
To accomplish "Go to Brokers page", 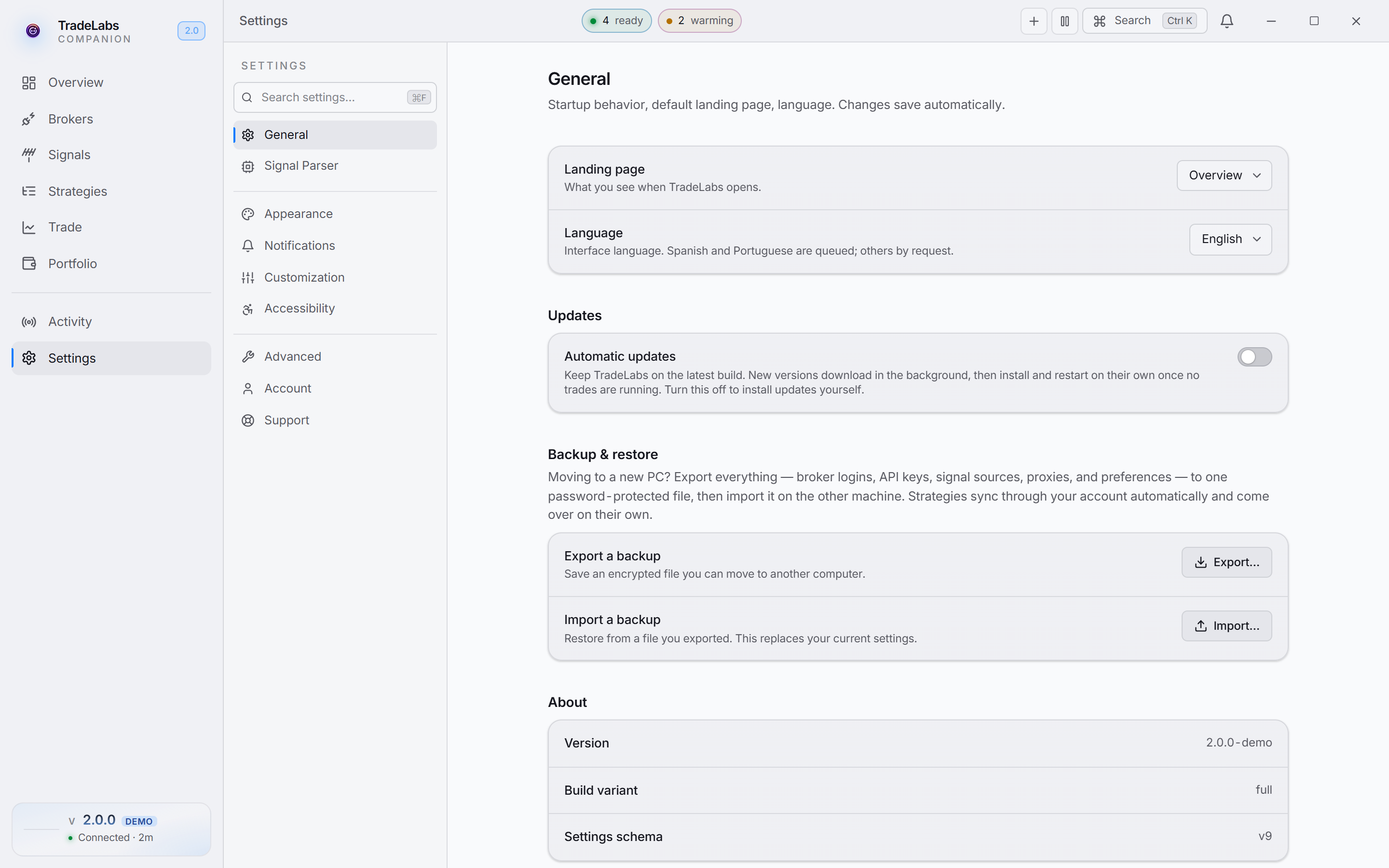I will click(111, 119).
